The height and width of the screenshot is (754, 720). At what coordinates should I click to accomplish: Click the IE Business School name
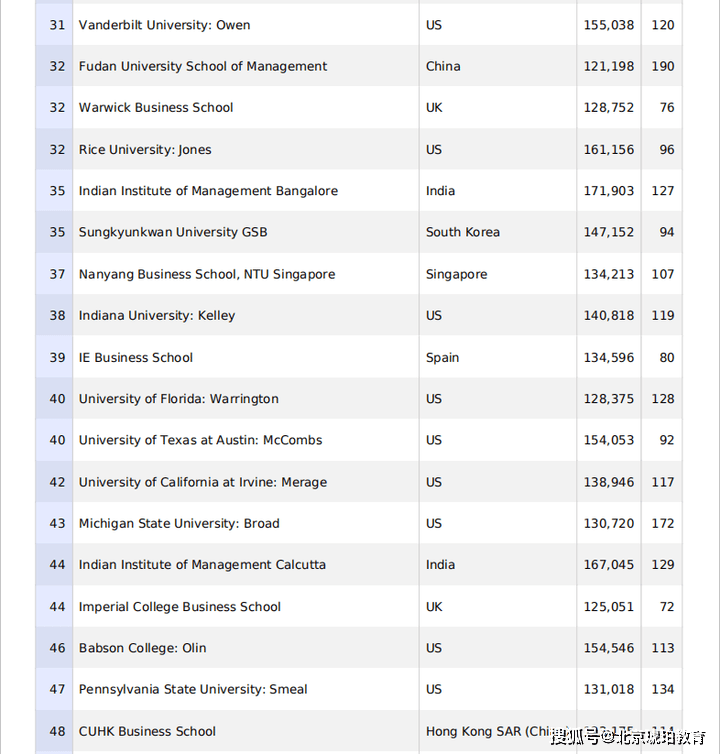[136, 358]
